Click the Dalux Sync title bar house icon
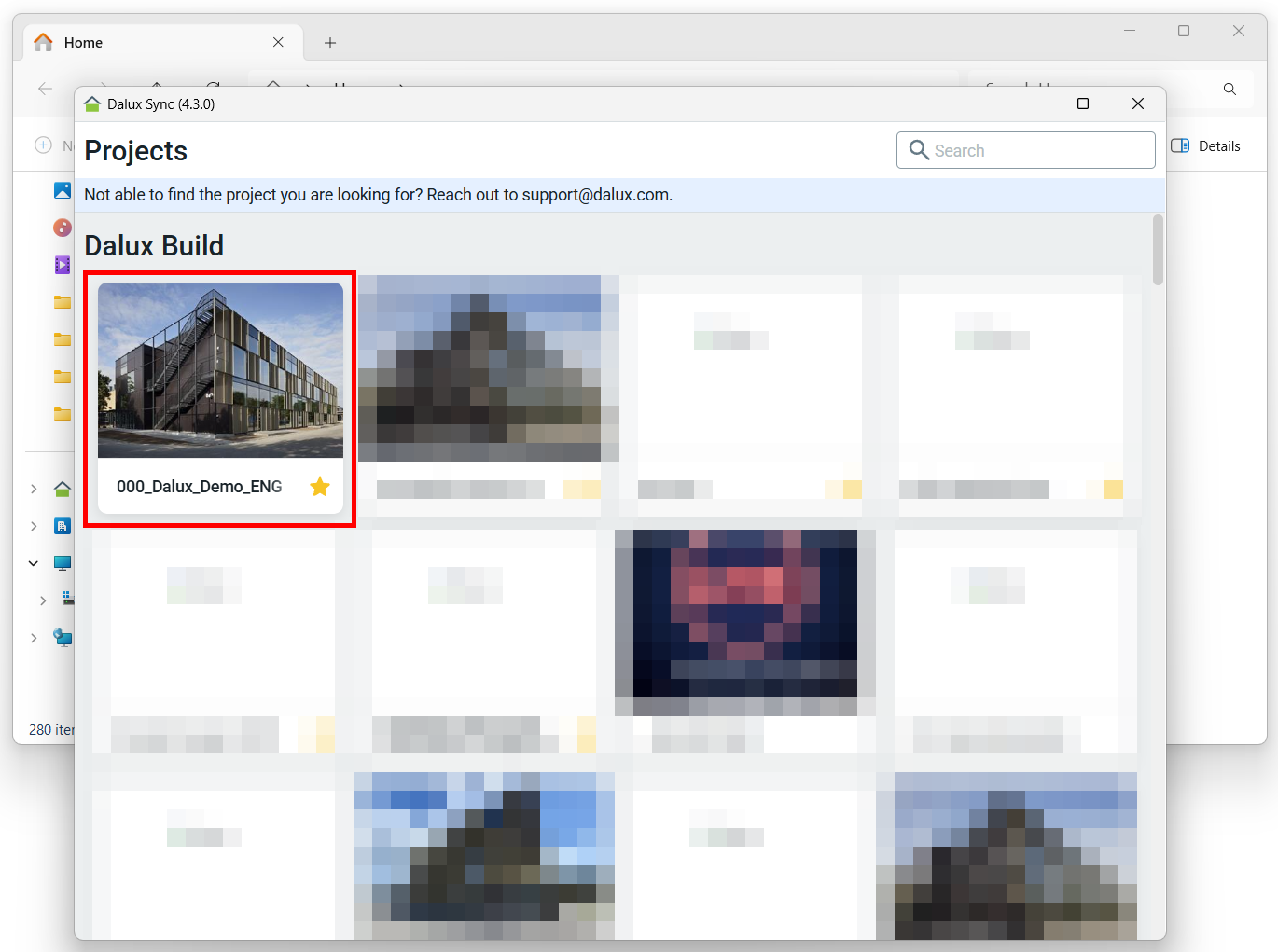This screenshot has height=952, width=1278. point(92,104)
